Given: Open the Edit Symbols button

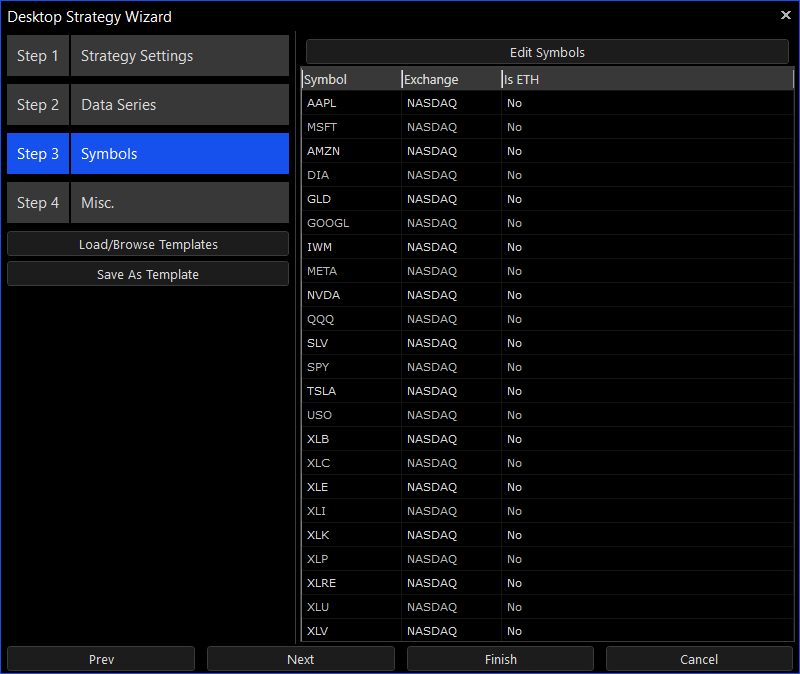Looking at the screenshot, I should tap(547, 52).
